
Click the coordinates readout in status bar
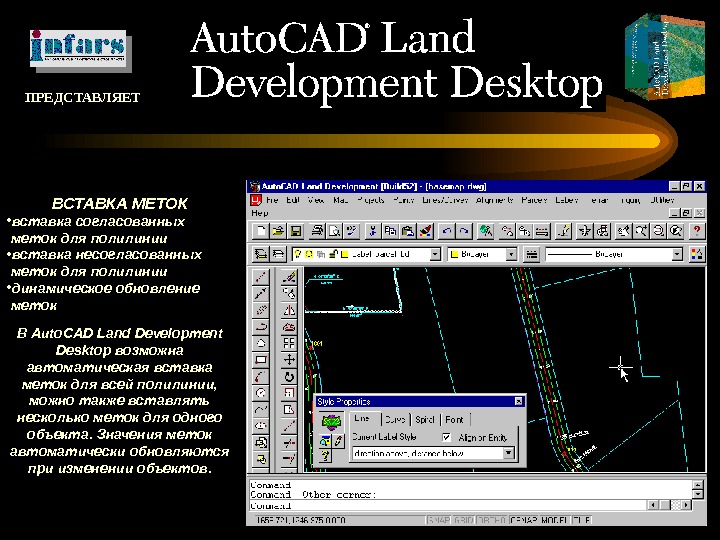(x=301, y=520)
